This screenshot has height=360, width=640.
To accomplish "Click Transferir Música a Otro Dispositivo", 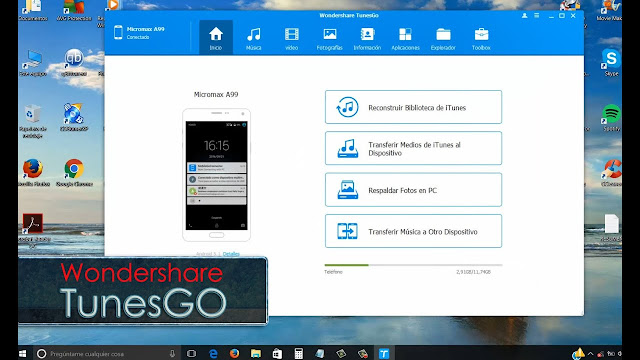I will (413, 231).
